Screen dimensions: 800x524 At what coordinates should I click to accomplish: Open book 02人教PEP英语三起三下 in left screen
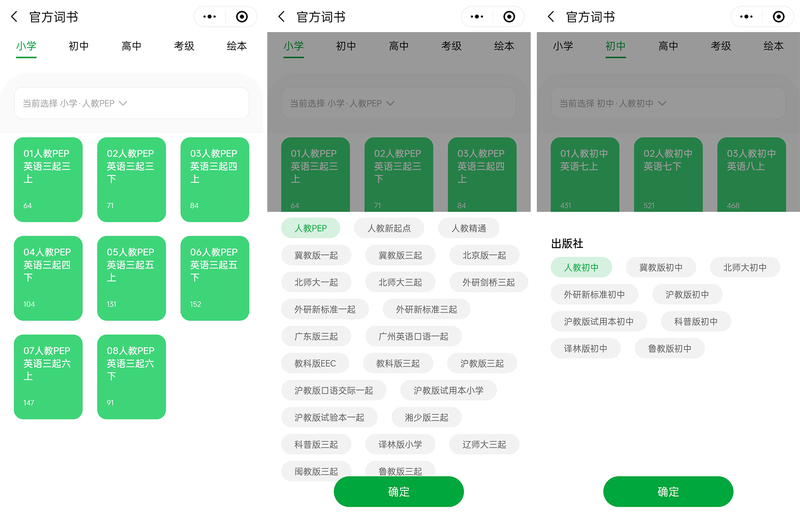(132, 180)
